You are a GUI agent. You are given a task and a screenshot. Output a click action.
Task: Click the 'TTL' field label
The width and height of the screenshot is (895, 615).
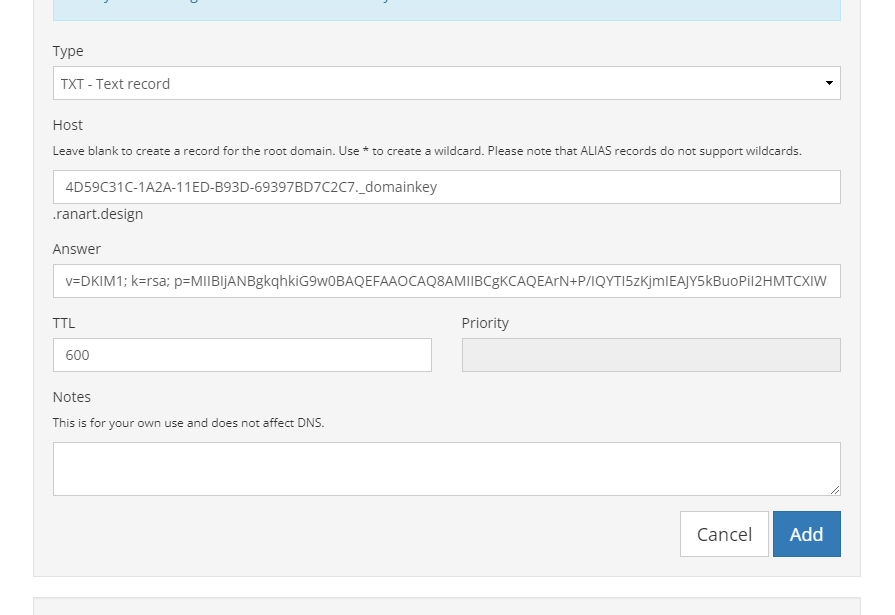pyautogui.click(x=64, y=323)
